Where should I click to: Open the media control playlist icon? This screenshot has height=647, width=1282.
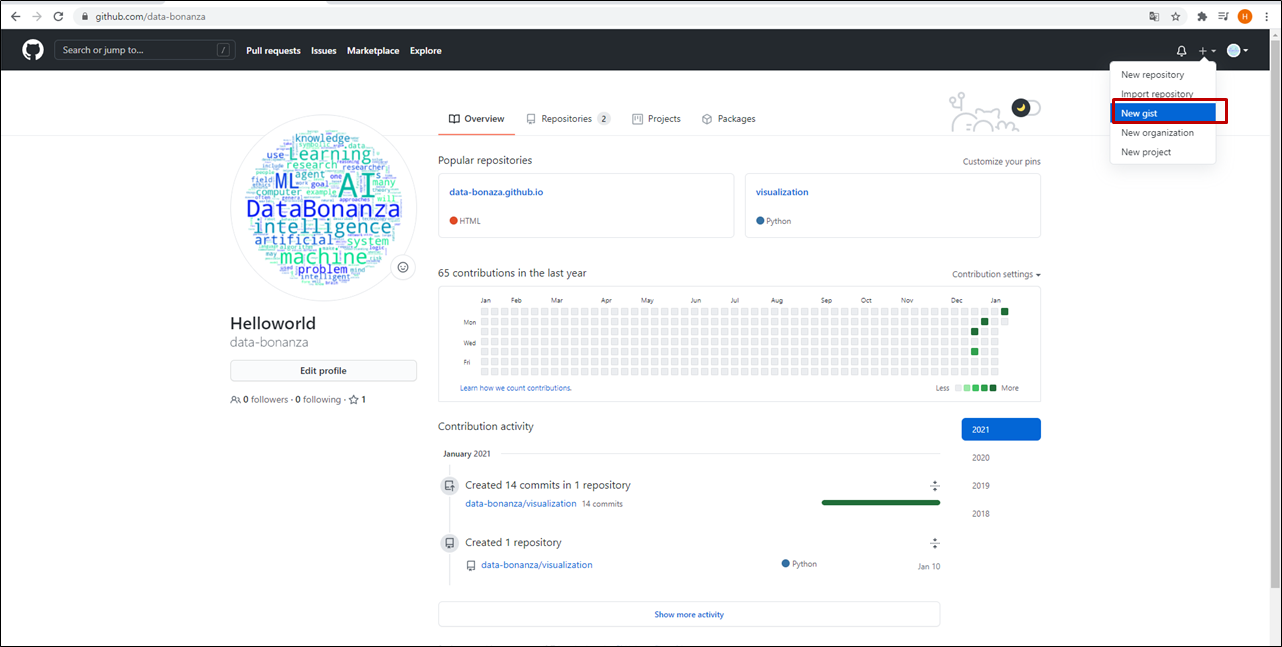[x=1223, y=16]
